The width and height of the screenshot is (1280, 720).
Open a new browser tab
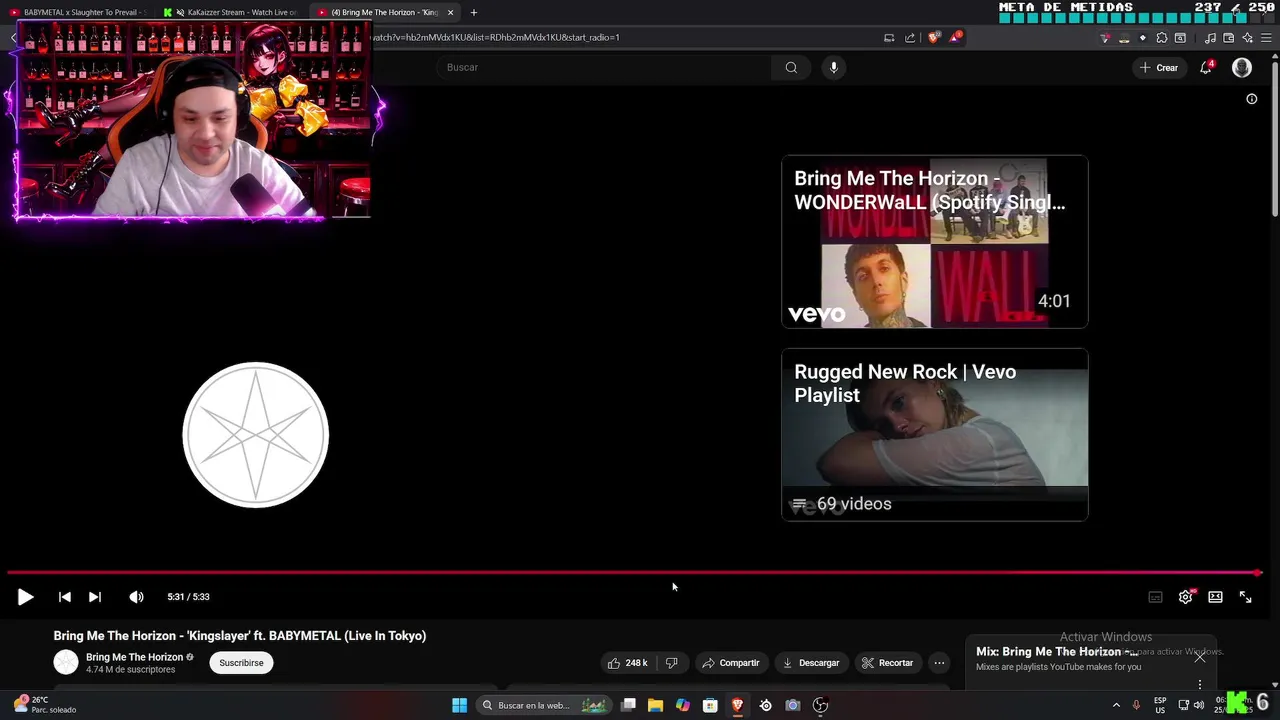pos(474,12)
